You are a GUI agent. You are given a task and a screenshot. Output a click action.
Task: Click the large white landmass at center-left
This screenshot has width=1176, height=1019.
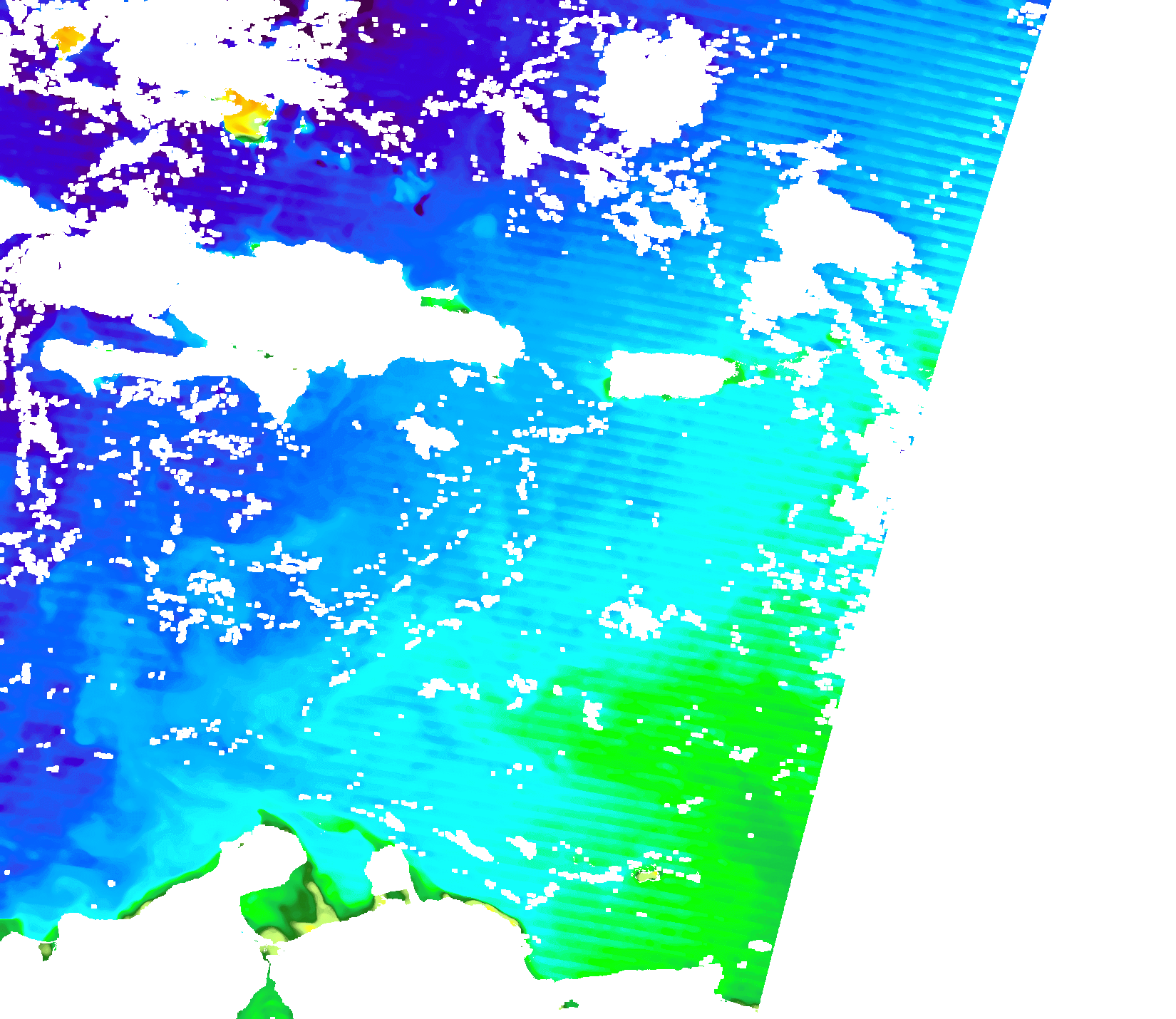321,306
